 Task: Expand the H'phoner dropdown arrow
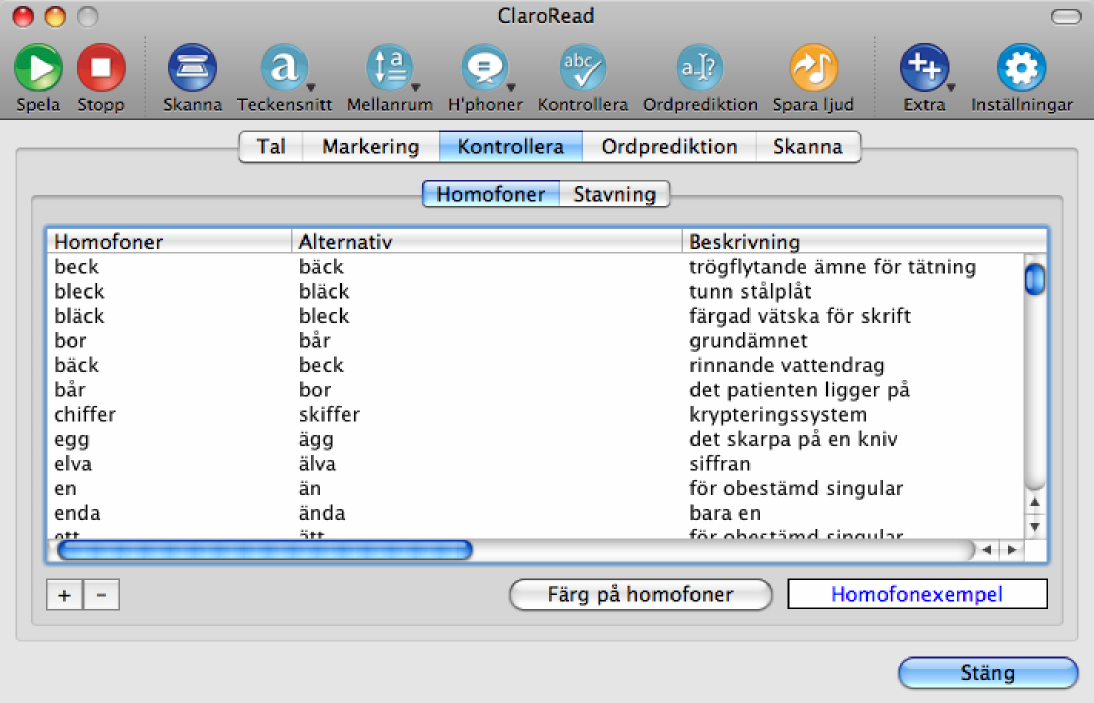point(511,88)
